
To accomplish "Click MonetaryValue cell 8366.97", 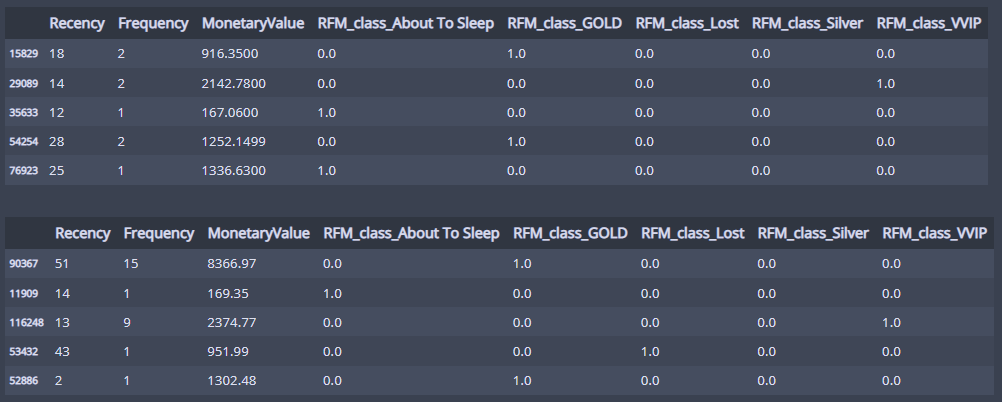I will point(231,263).
